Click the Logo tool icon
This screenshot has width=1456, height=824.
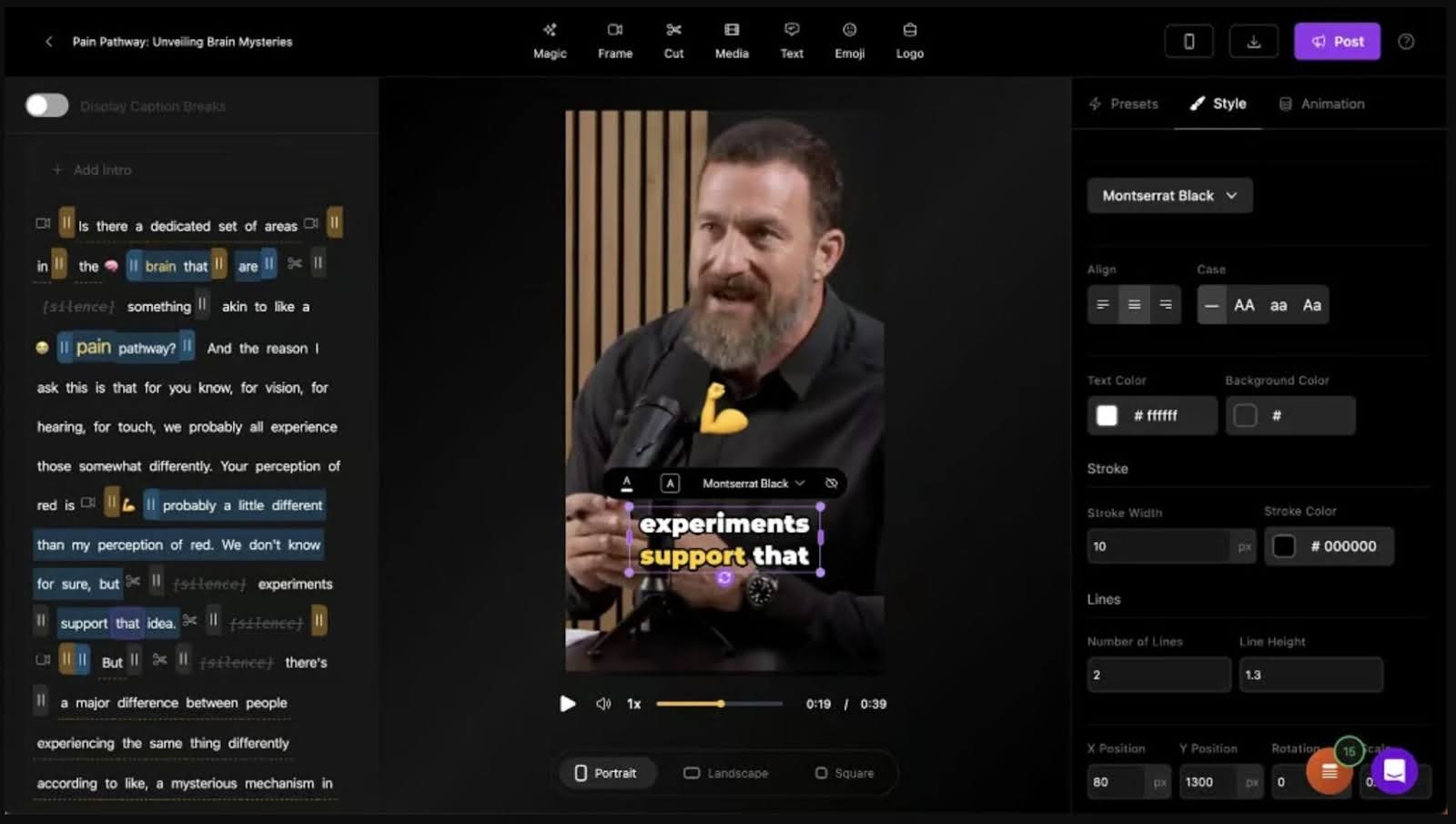pyautogui.click(x=909, y=40)
